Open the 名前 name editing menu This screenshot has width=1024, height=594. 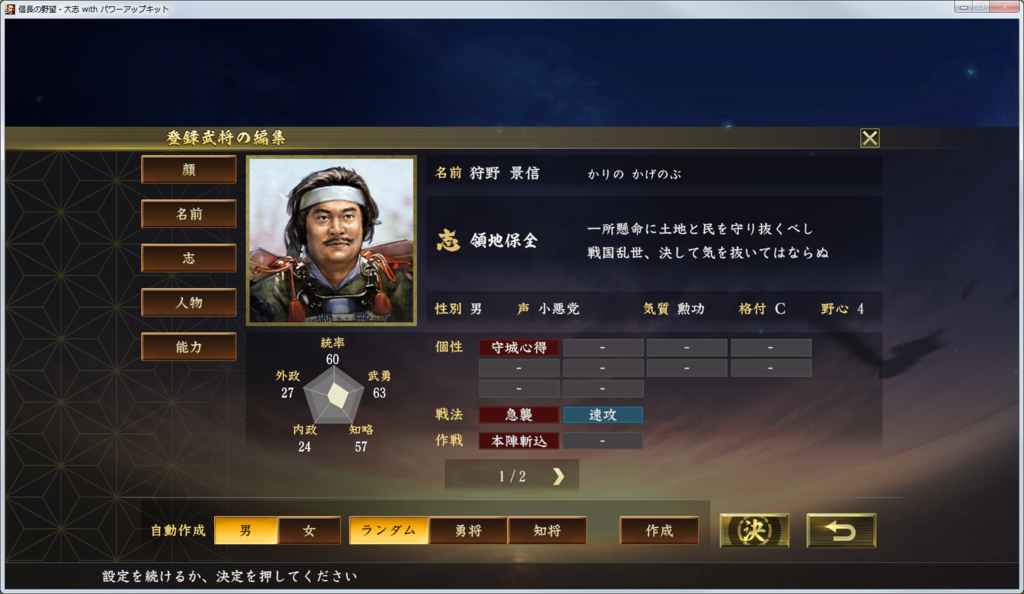coord(189,214)
